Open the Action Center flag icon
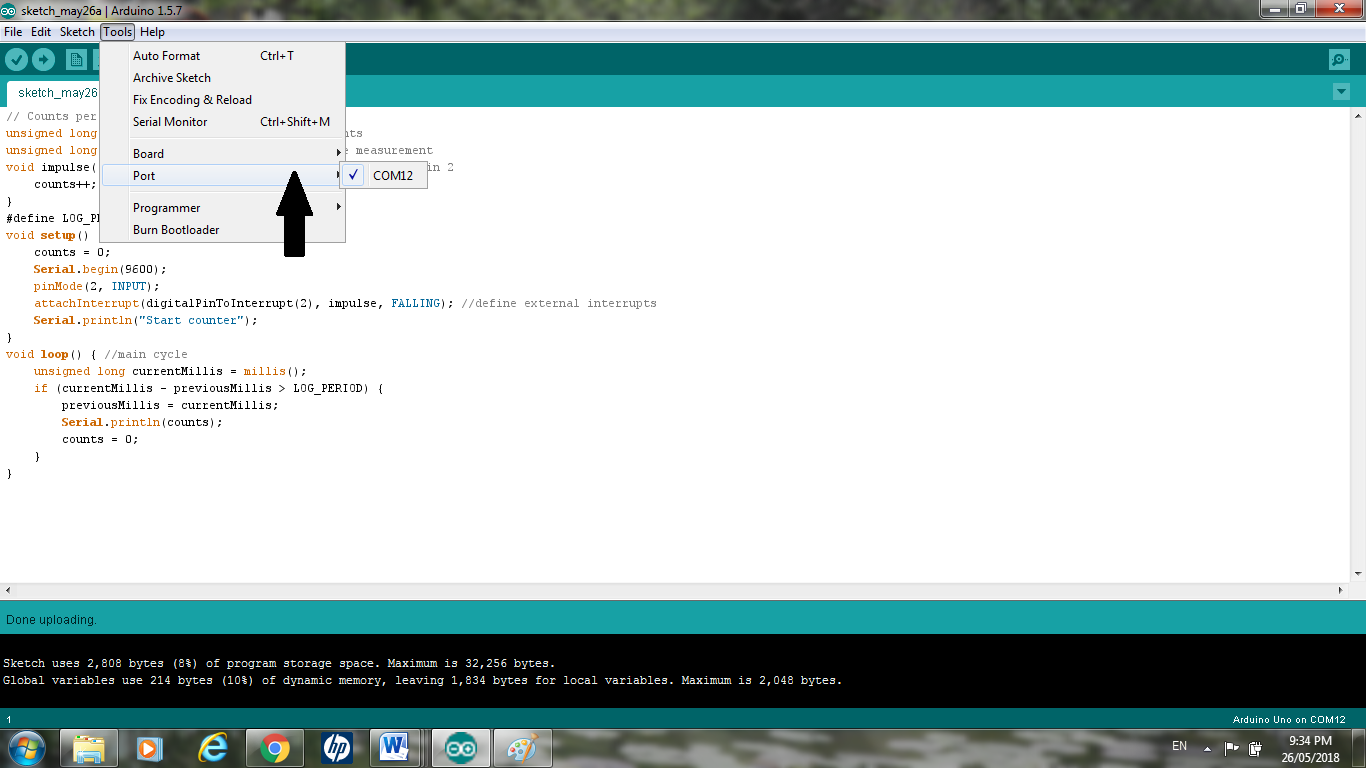Screen dimensions: 1366x768 click(x=1232, y=748)
